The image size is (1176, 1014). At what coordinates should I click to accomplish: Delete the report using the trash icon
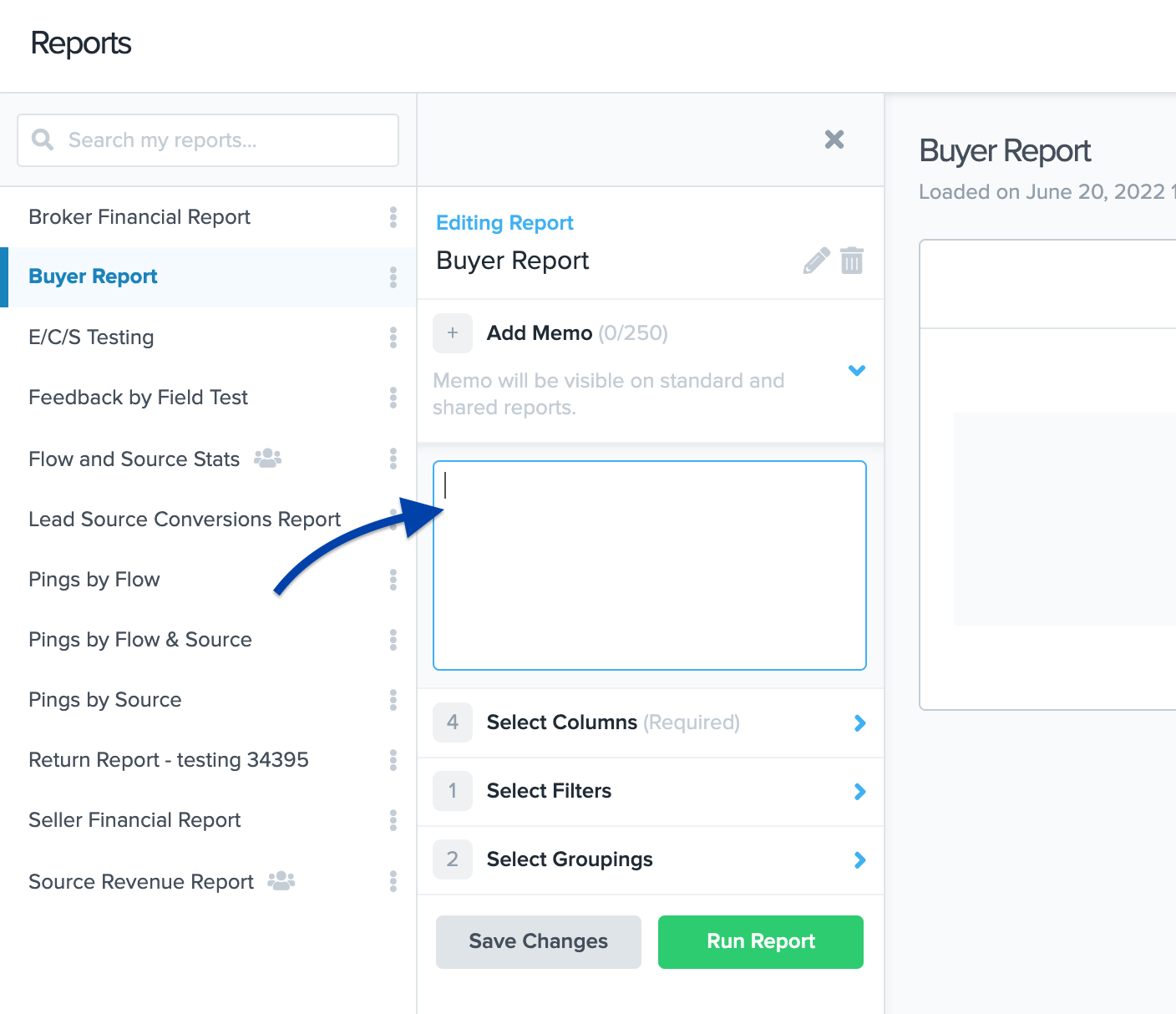tap(851, 261)
